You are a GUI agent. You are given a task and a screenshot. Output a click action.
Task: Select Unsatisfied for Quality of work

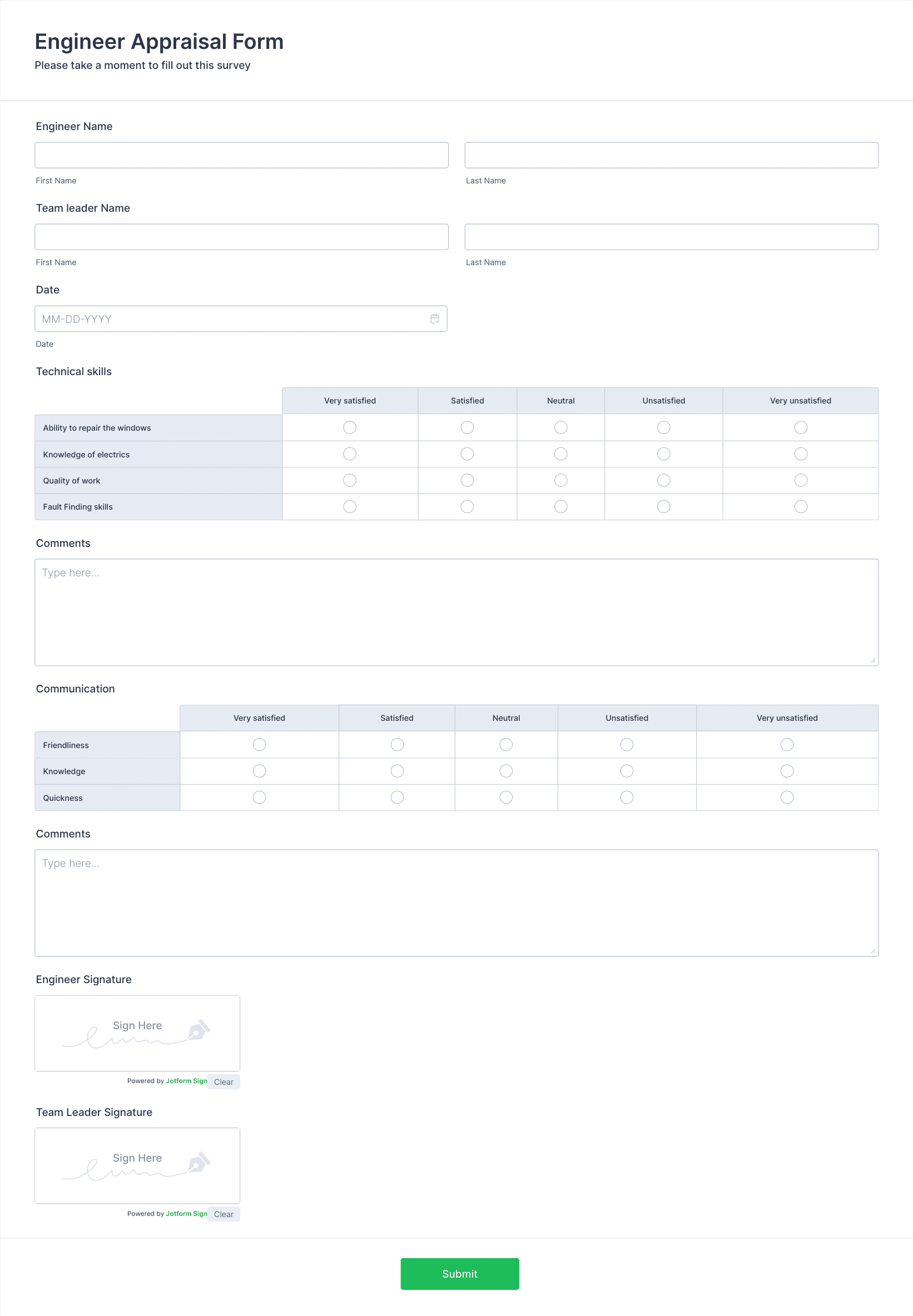point(663,480)
